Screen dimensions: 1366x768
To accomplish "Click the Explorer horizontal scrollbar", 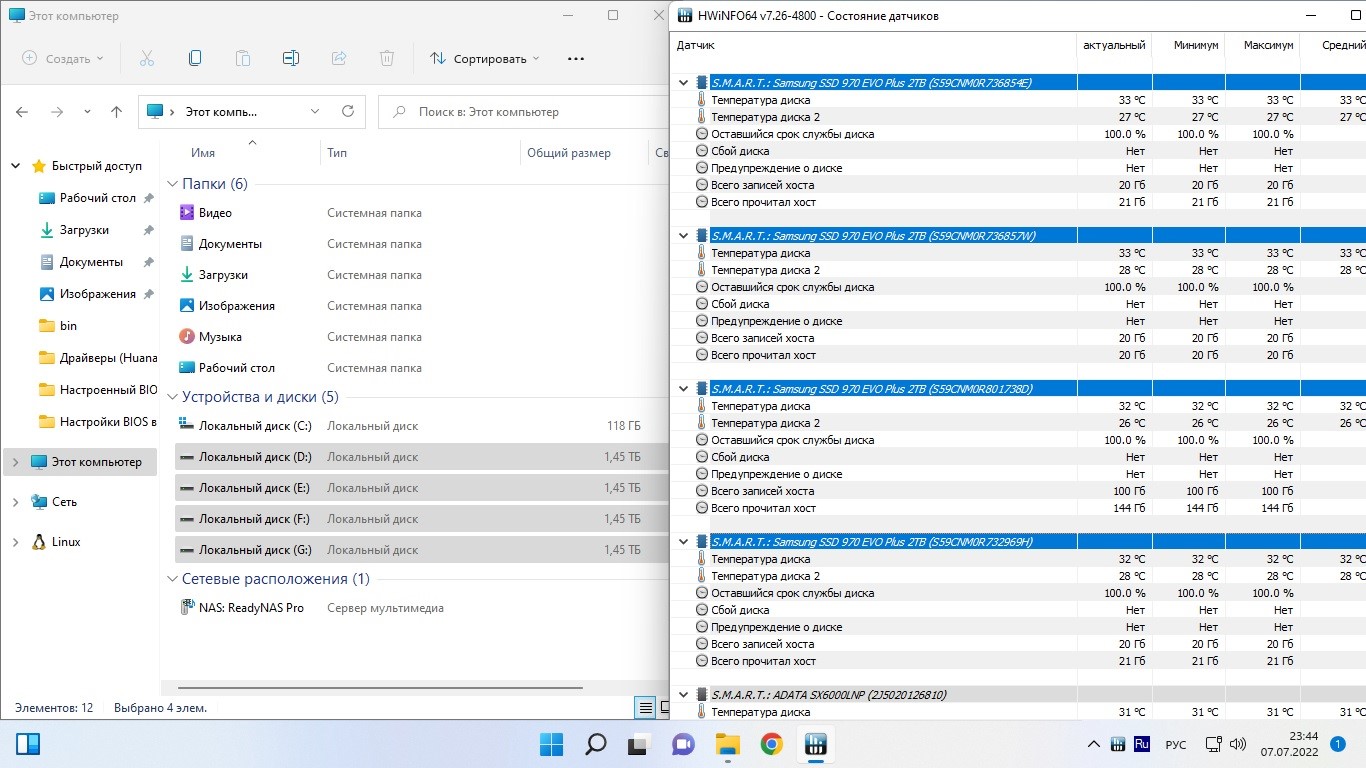I will click(x=379, y=688).
